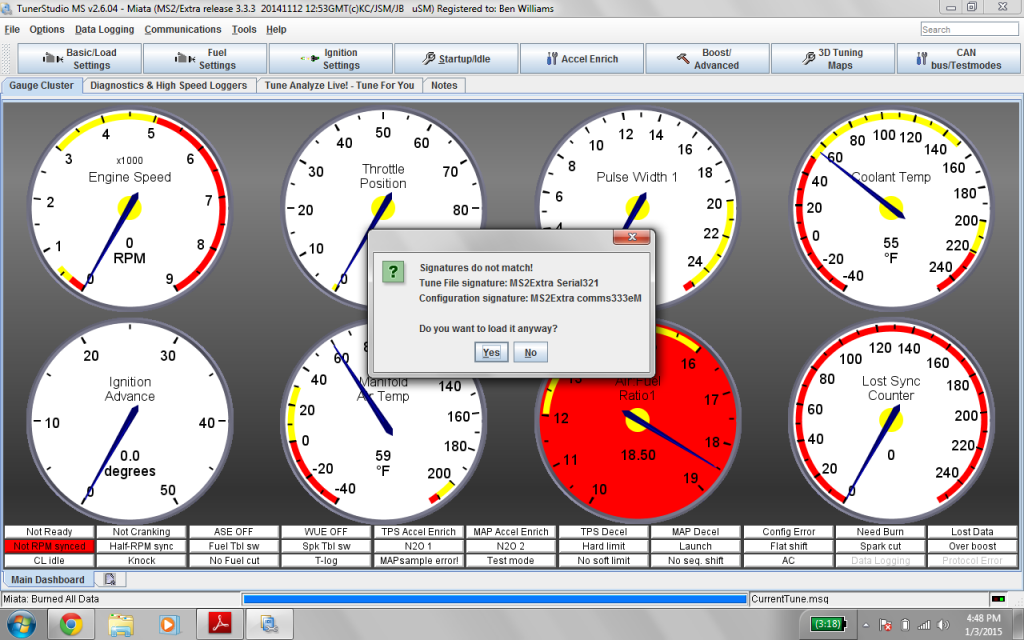Open 3D Tuning Maps
The height and width of the screenshot is (640, 1024).
pos(832,59)
